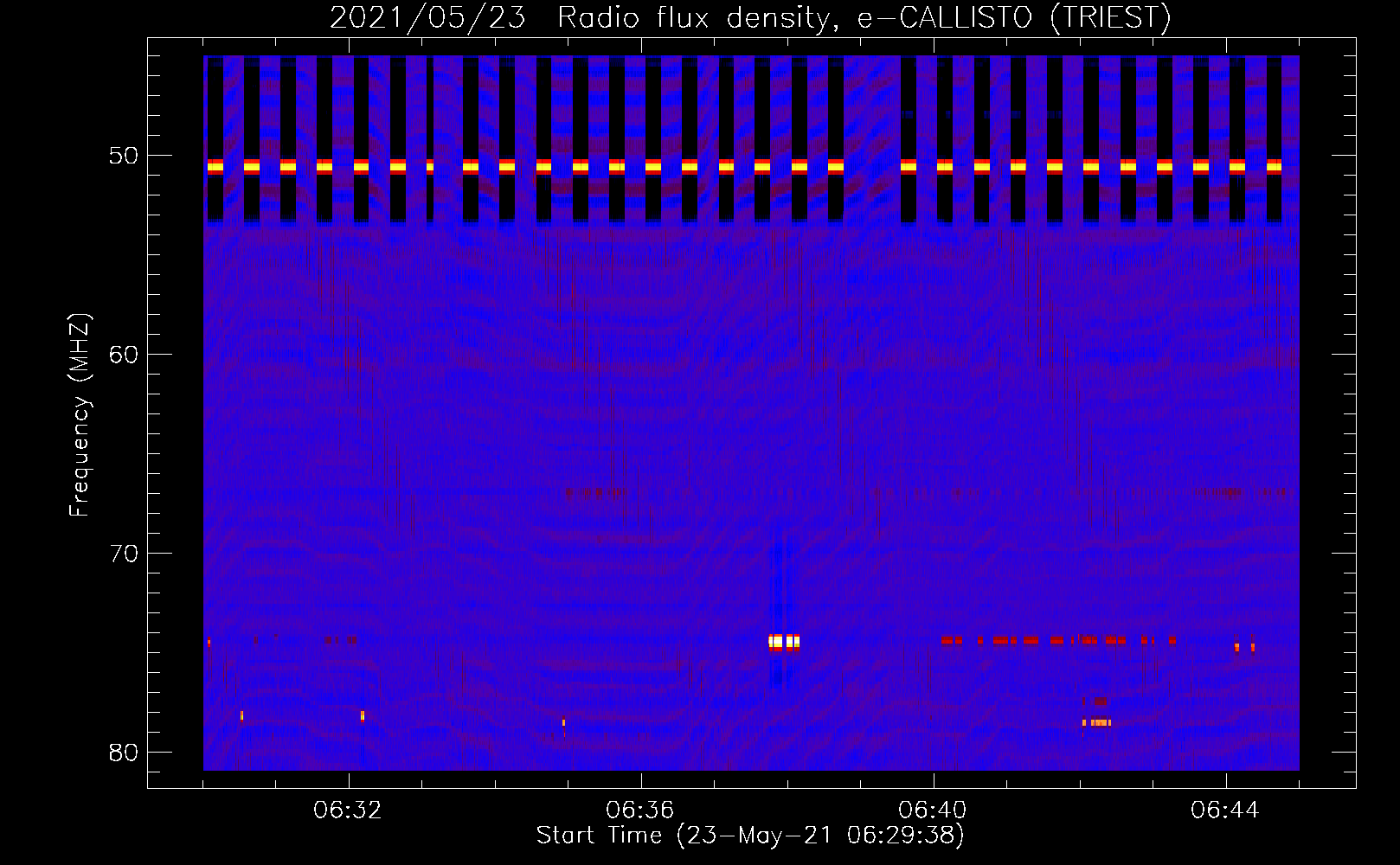The width and height of the screenshot is (1400, 865).
Task: Click the Start Time axis label
Action: point(750,835)
